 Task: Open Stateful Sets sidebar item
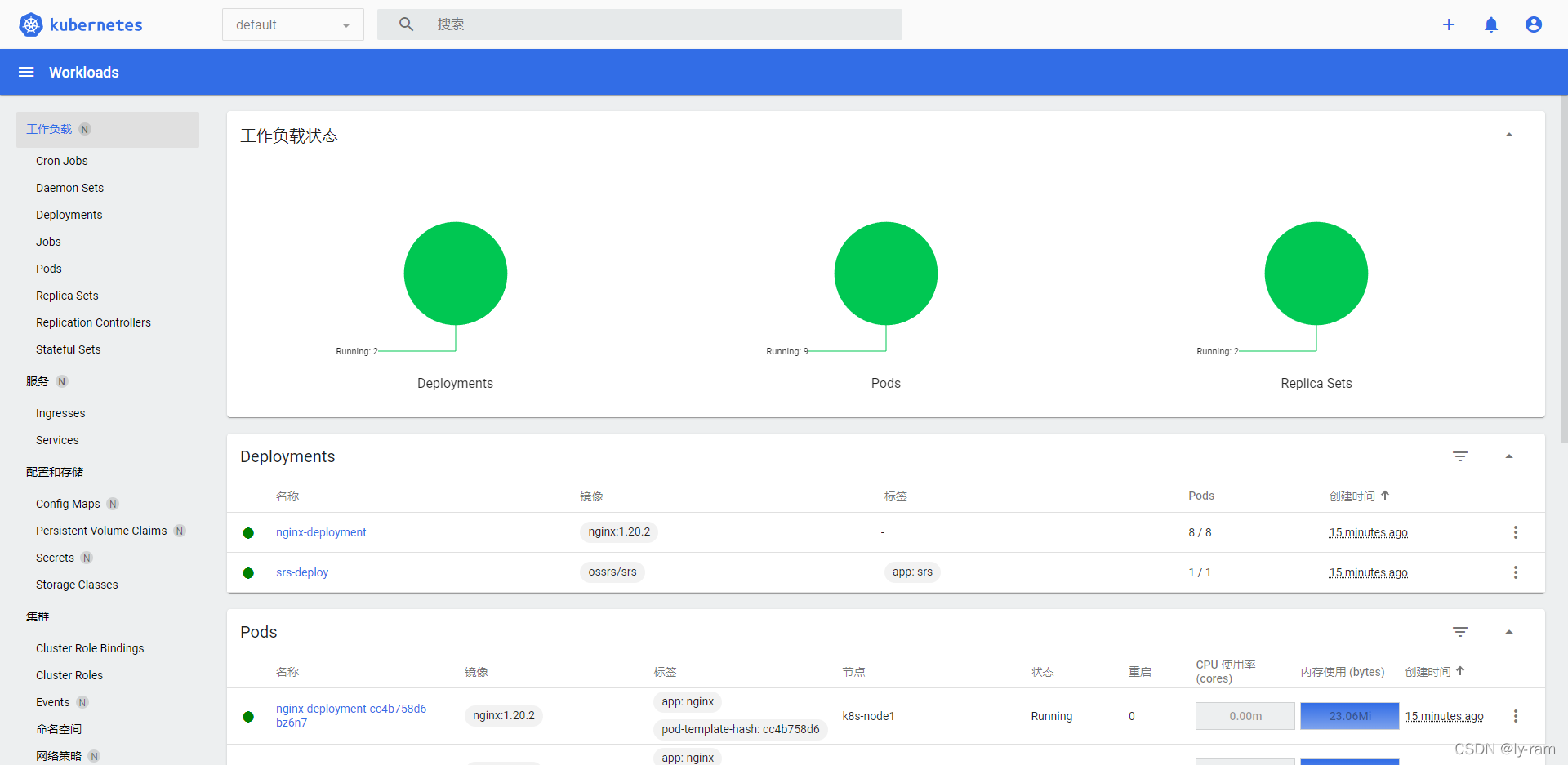click(69, 349)
